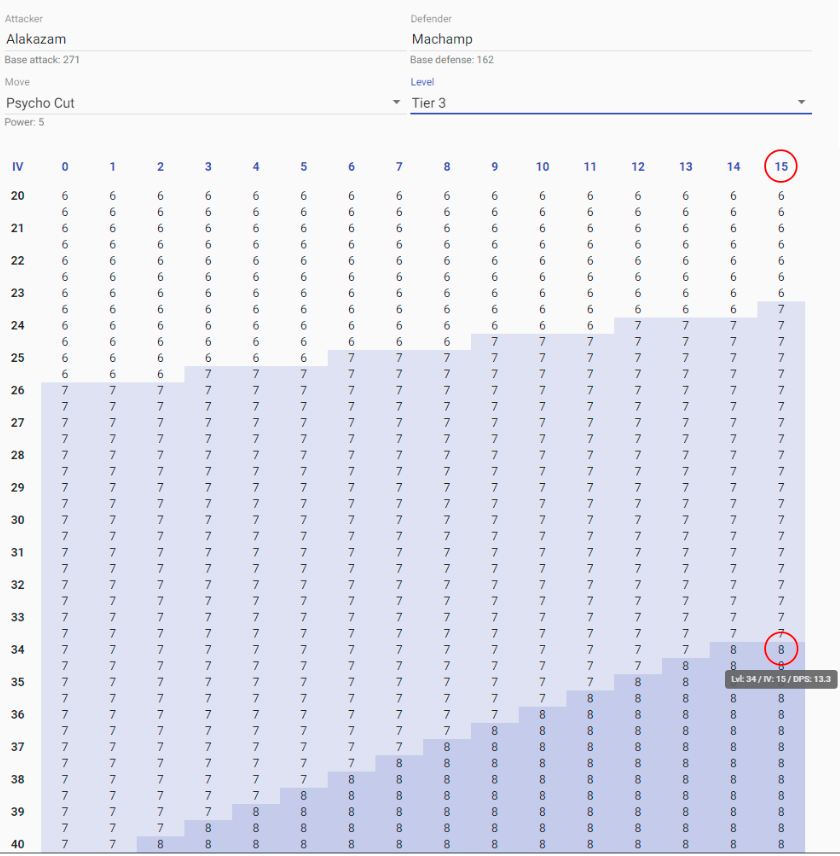Click IV column header 1
840x856 pixels.
click(112, 167)
